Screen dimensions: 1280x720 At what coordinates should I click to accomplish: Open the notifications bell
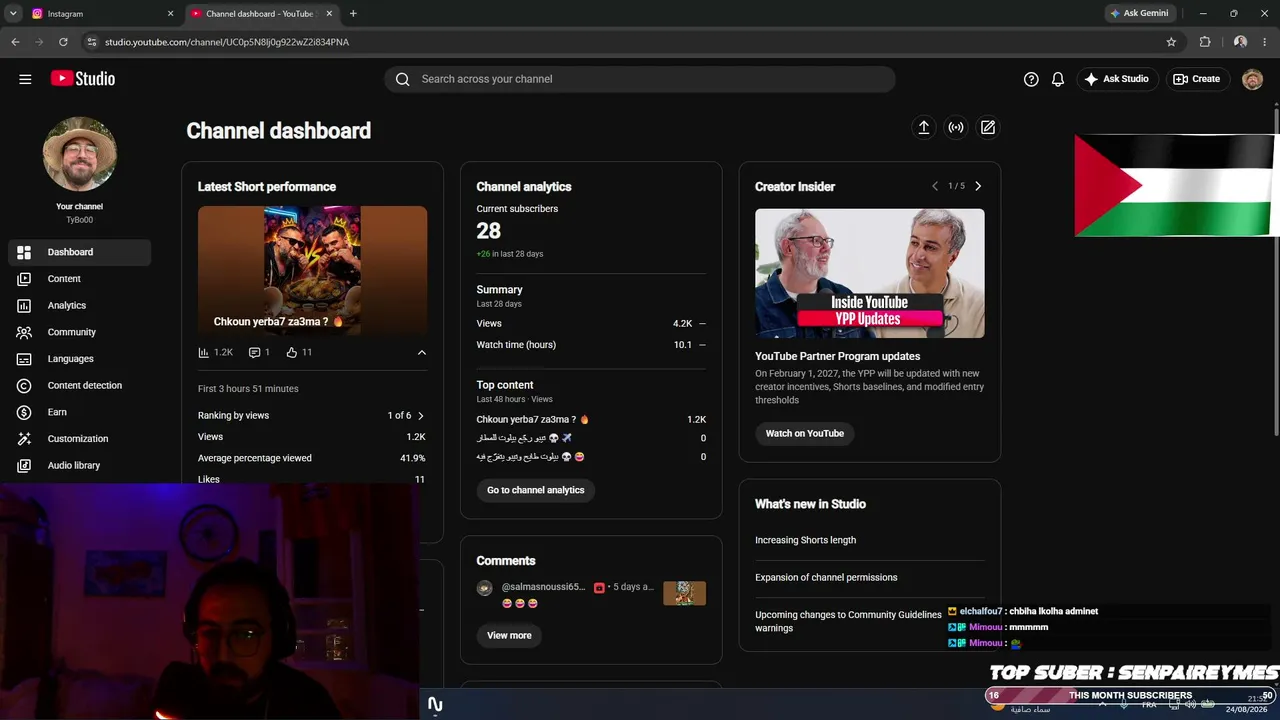click(1058, 79)
